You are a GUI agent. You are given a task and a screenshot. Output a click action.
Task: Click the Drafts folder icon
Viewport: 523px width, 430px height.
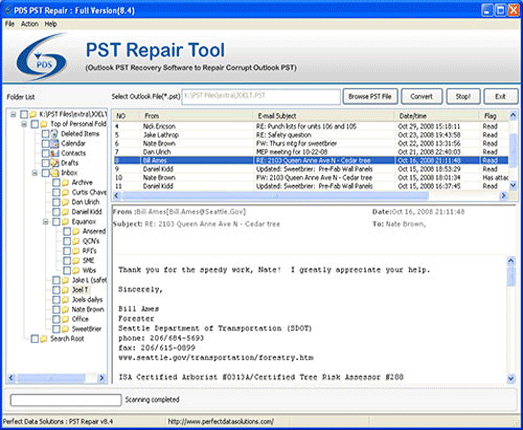(54, 163)
